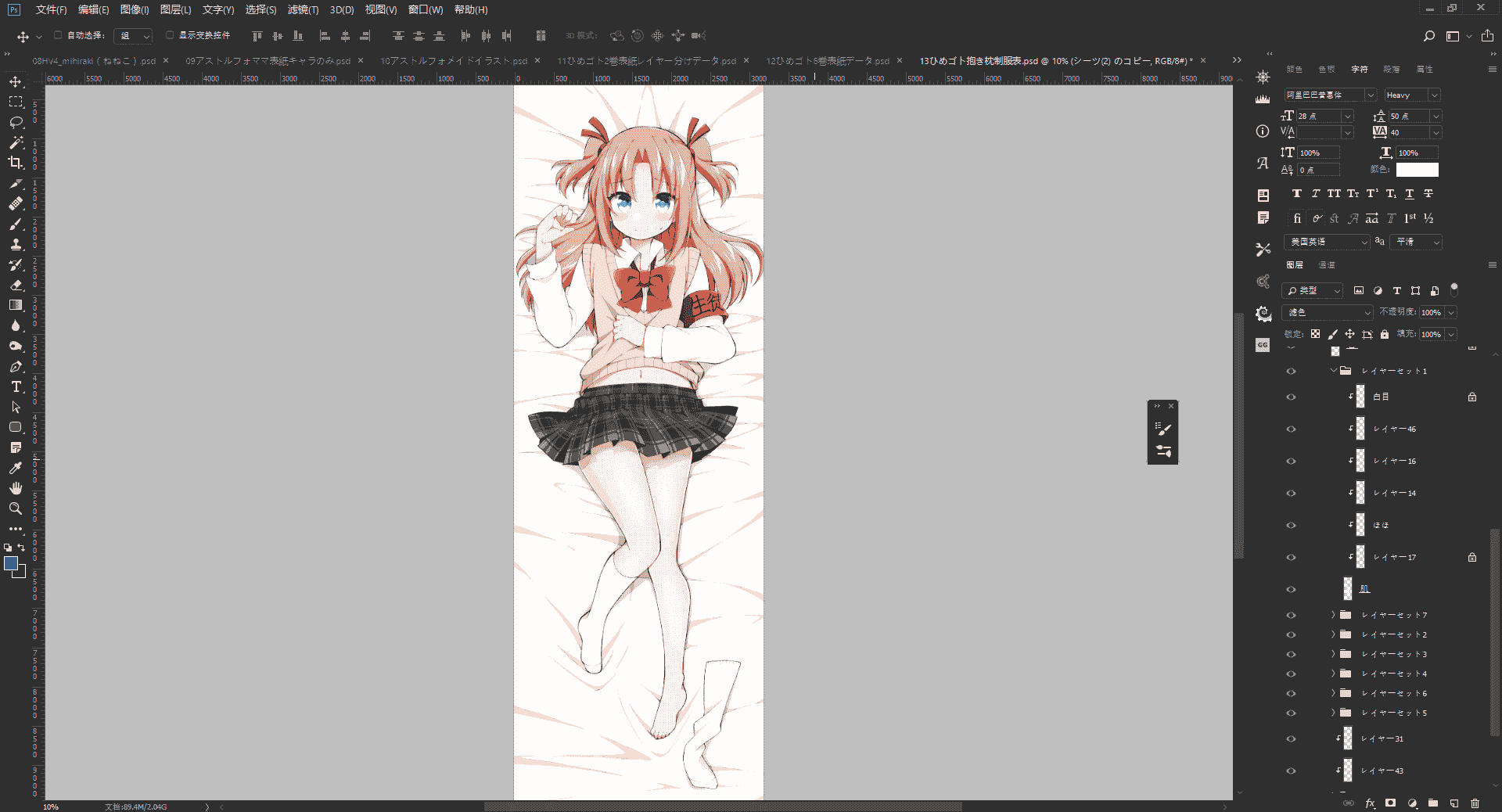Click the font size 28 点 field

tap(1321, 116)
